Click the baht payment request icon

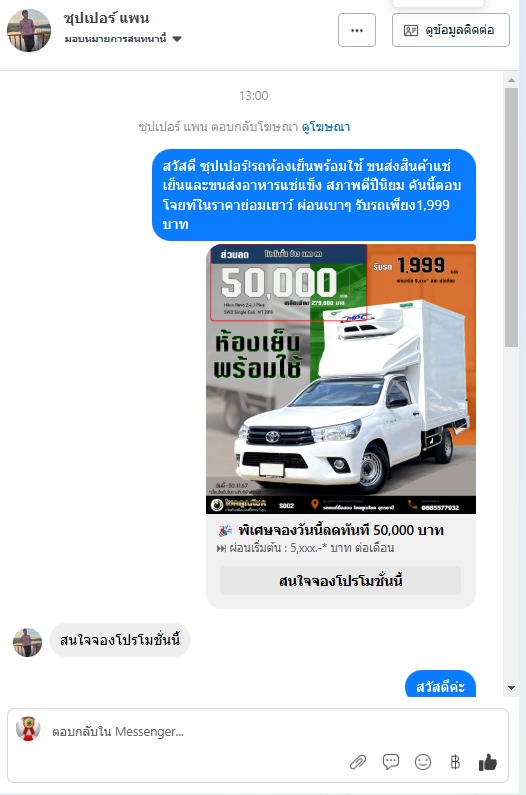coord(455,762)
